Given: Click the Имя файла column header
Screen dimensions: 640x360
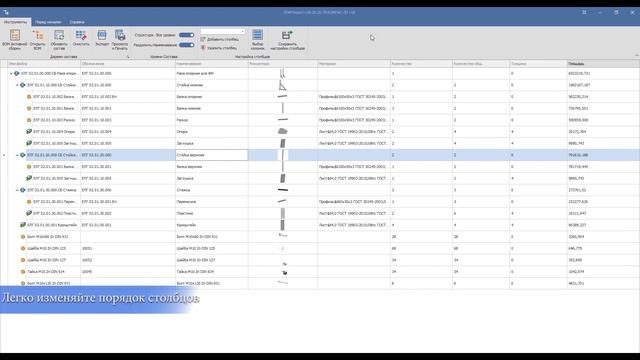Looking at the screenshot, I should point(44,64).
